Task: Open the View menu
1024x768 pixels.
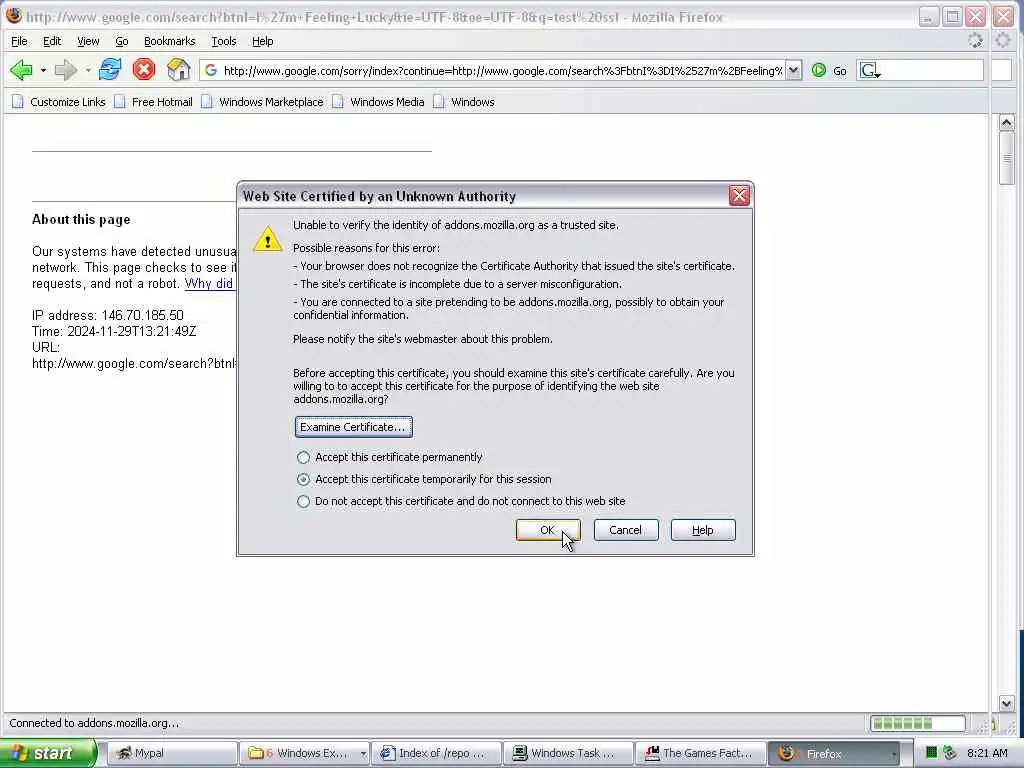Action: [x=88, y=41]
